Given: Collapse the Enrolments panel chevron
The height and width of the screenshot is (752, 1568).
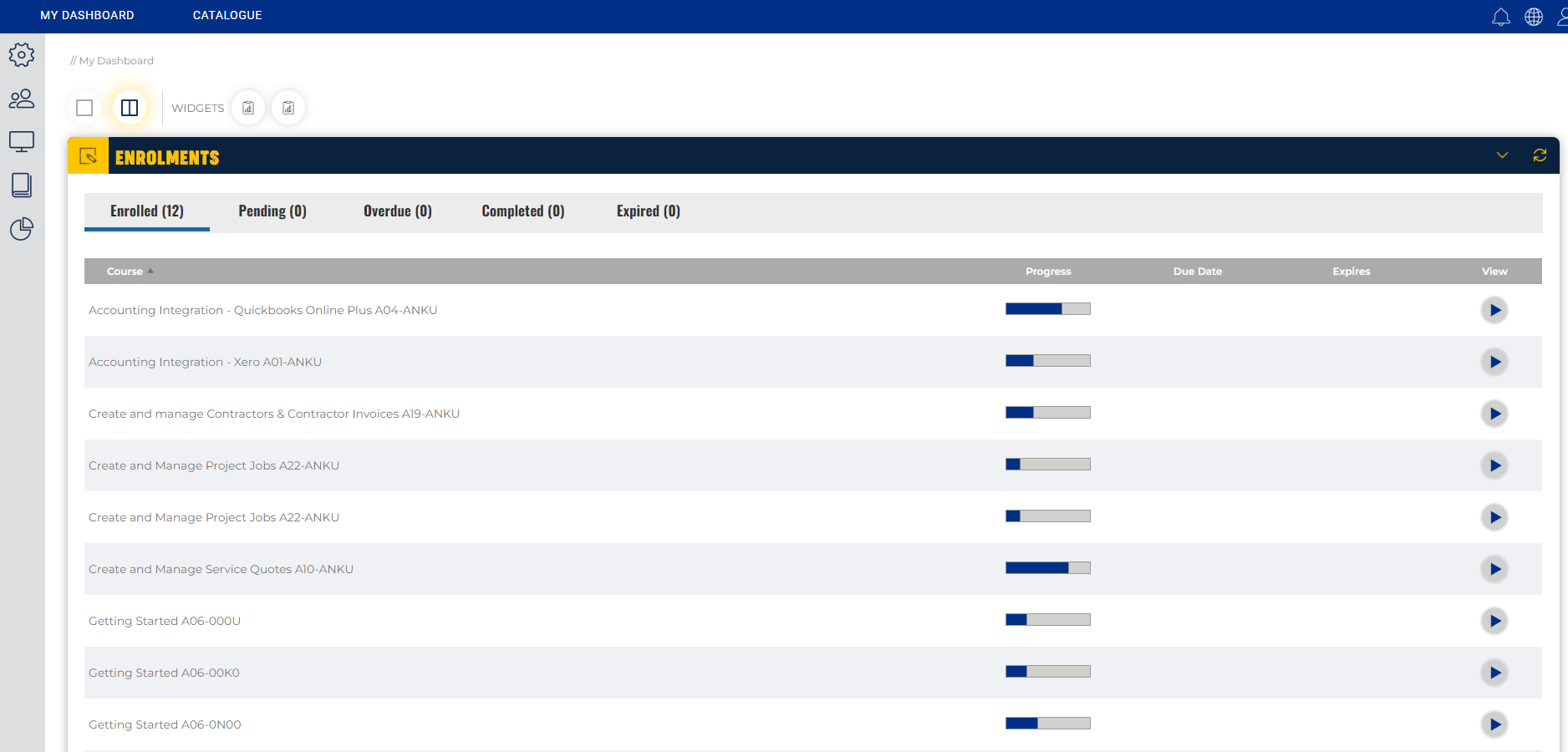Looking at the screenshot, I should [x=1502, y=155].
